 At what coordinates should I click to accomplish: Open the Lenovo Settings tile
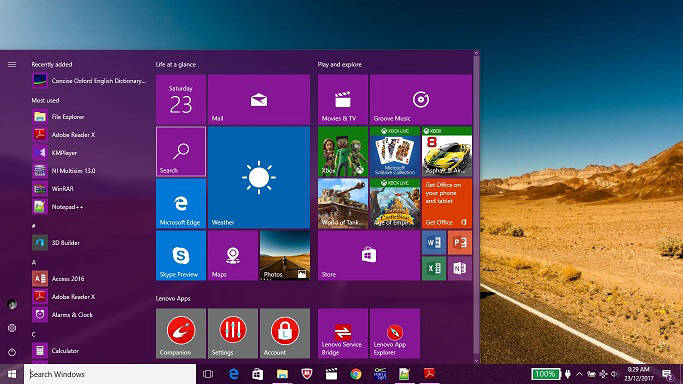(233, 333)
